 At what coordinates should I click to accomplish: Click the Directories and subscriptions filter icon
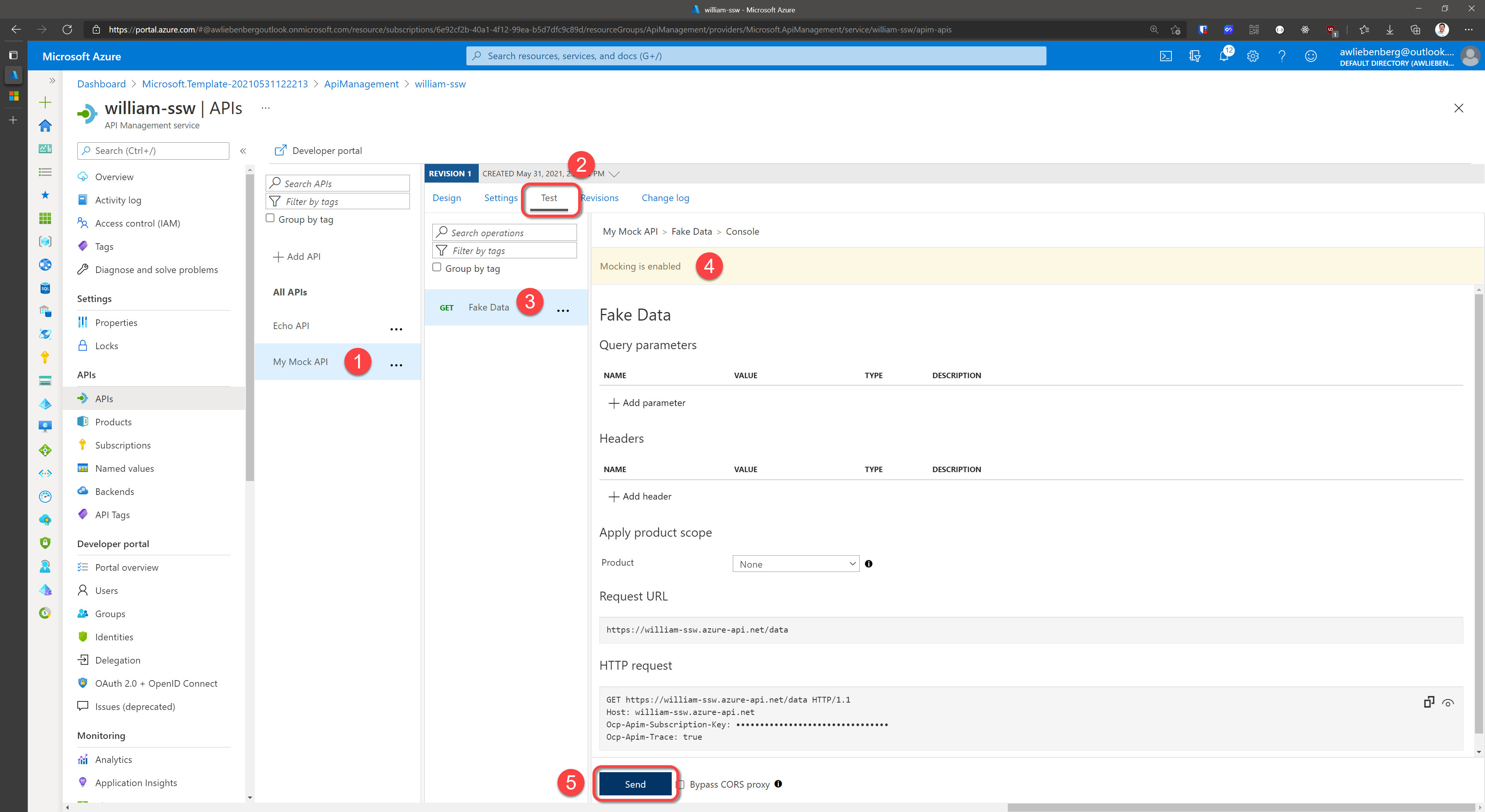click(x=1195, y=56)
